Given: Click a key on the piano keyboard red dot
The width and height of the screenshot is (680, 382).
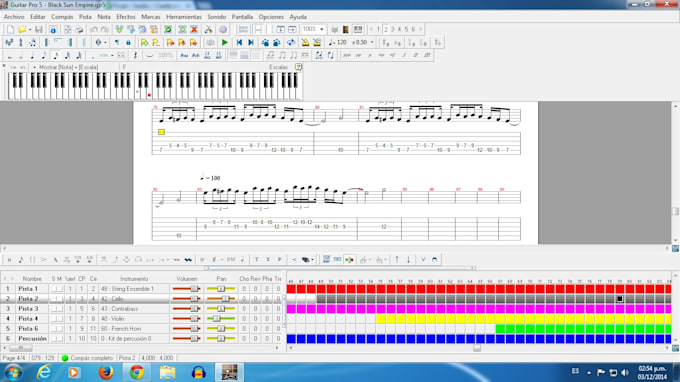Looking at the screenshot, I should point(149,95).
